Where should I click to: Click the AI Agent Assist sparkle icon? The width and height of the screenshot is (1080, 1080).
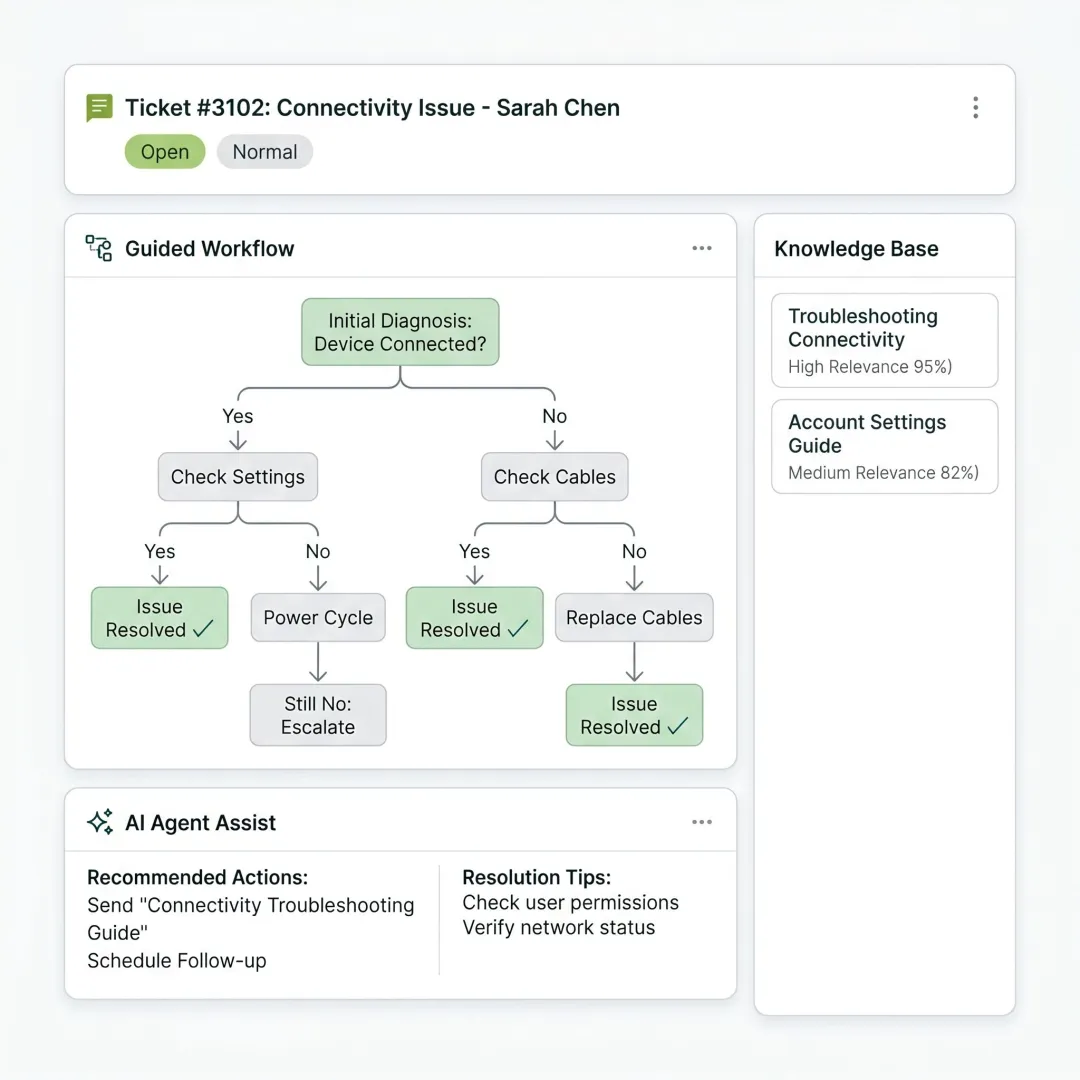[100, 822]
